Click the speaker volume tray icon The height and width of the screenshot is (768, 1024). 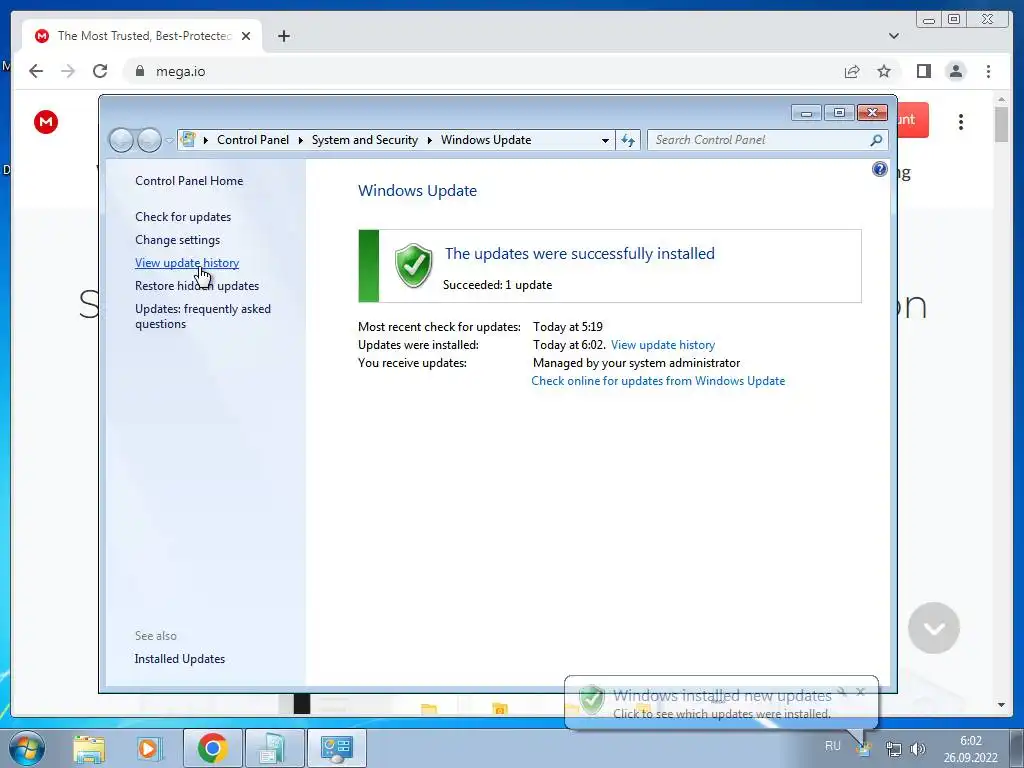tap(918, 749)
